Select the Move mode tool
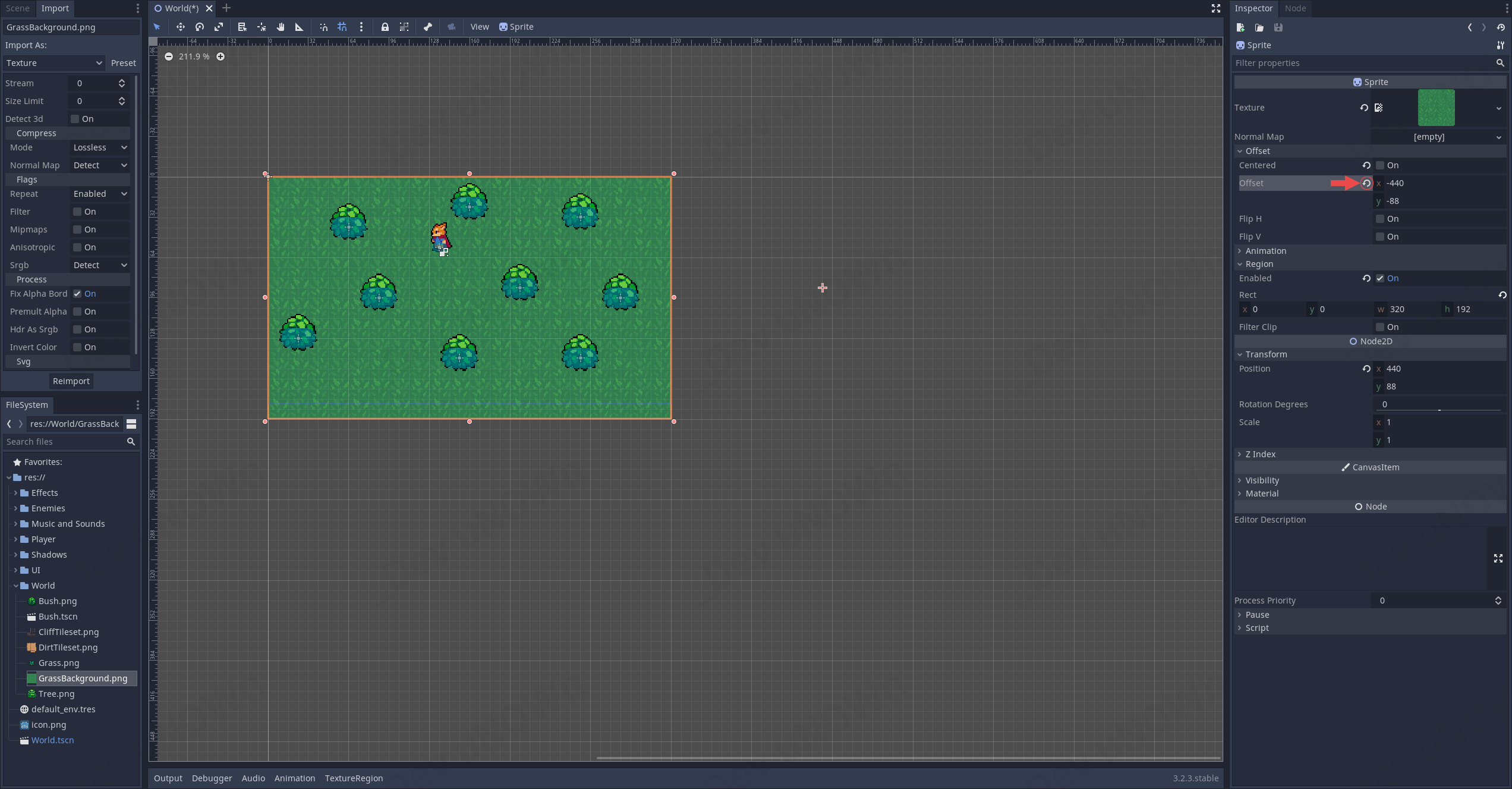Screen dimensions: 1512x789 [180, 27]
